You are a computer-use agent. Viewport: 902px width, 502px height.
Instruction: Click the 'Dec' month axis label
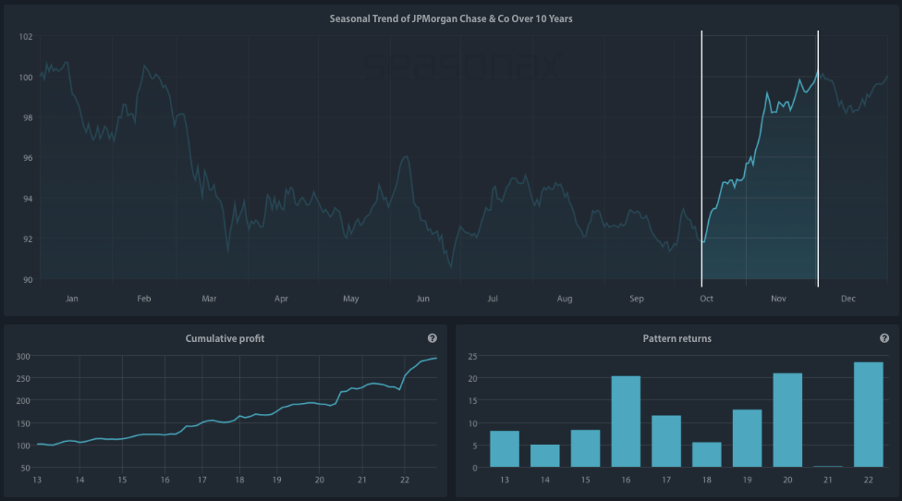click(x=848, y=298)
